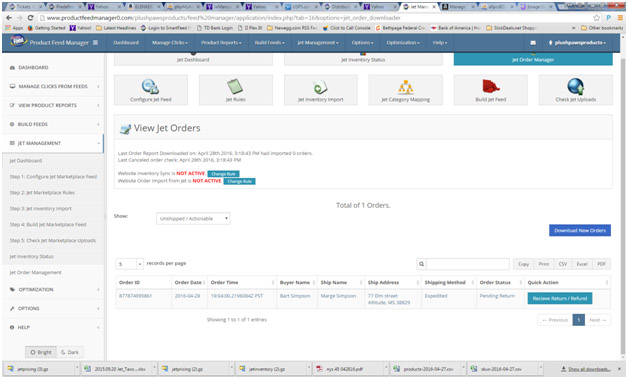Image resolution: width=628 pixels, height=379 pixels.
Task: Open the Product Reports menu
Action: coord(221,42)
